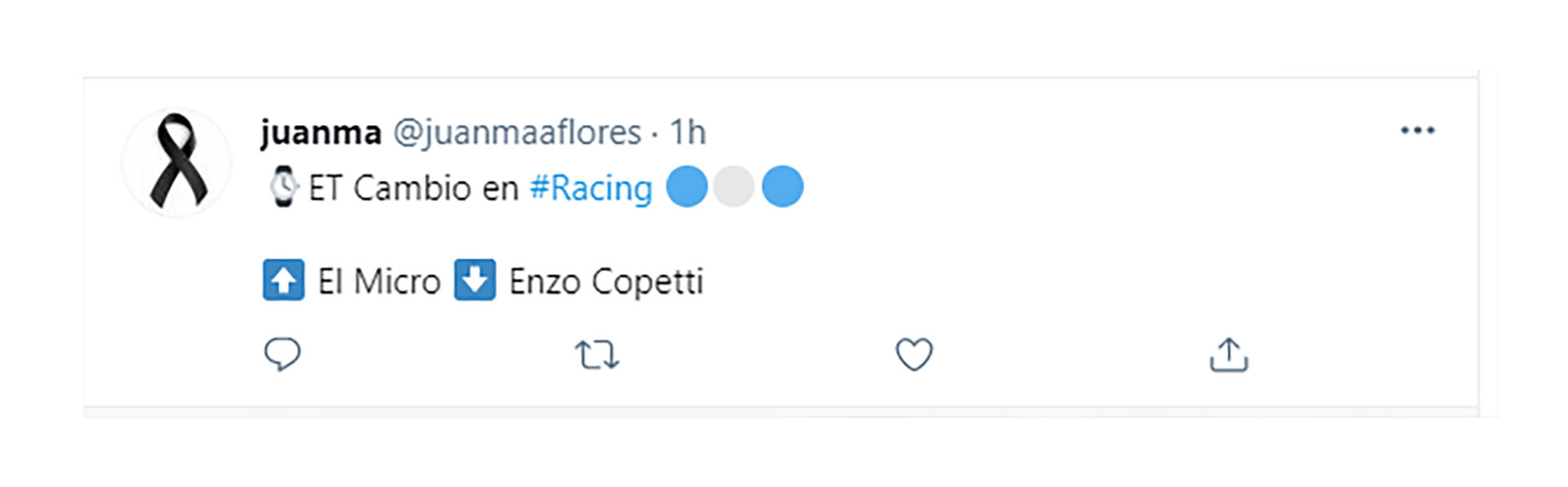The image size is (1568, 487).
Task: Click the down arrow emoji beside Enzo Copetti
Action: (x=474, y=280)
